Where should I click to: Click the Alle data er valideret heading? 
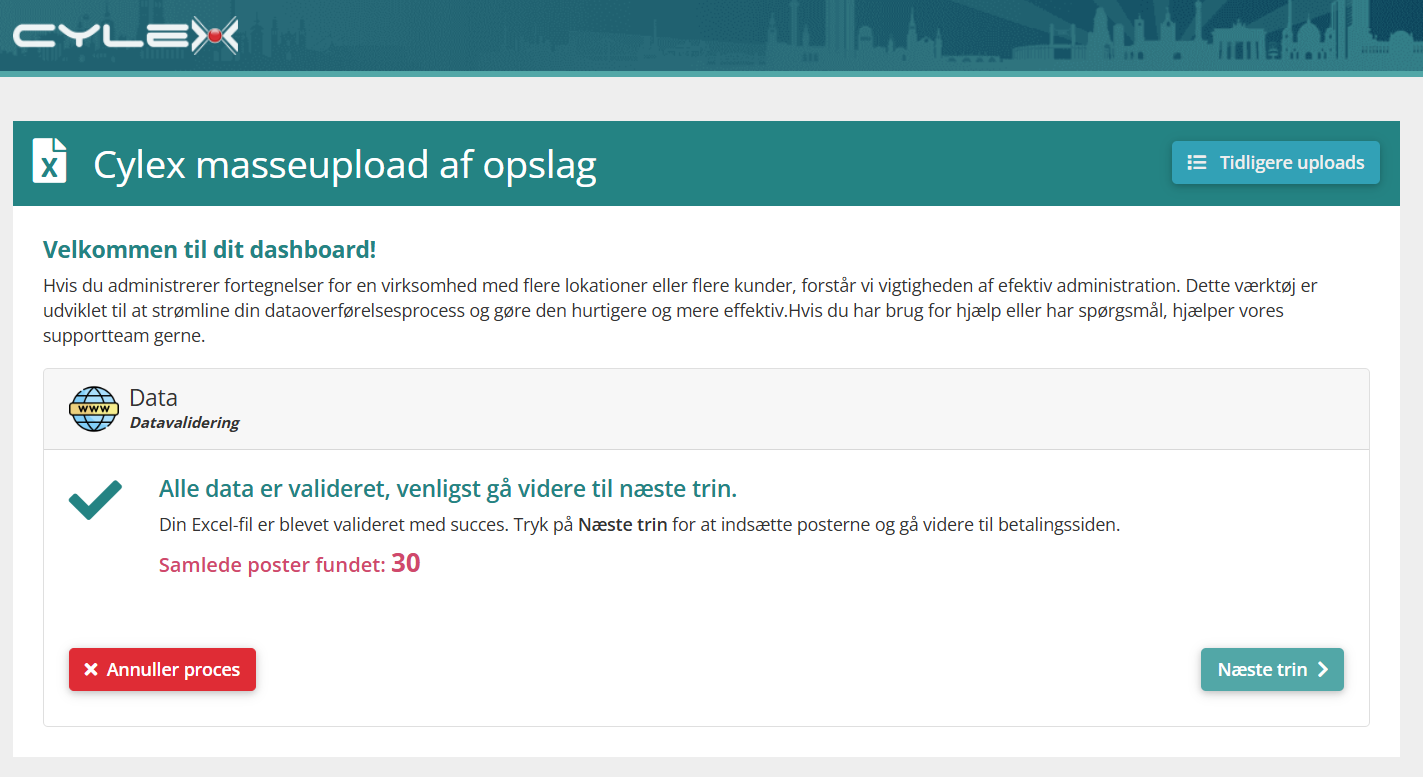pos(448,489)
